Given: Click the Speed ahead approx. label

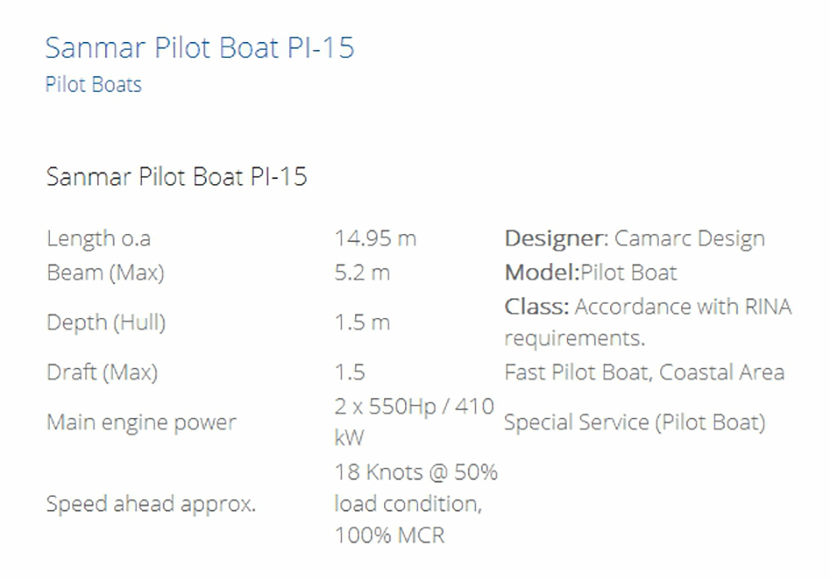Looking at the screenshot, I should (x=151, y=504).
